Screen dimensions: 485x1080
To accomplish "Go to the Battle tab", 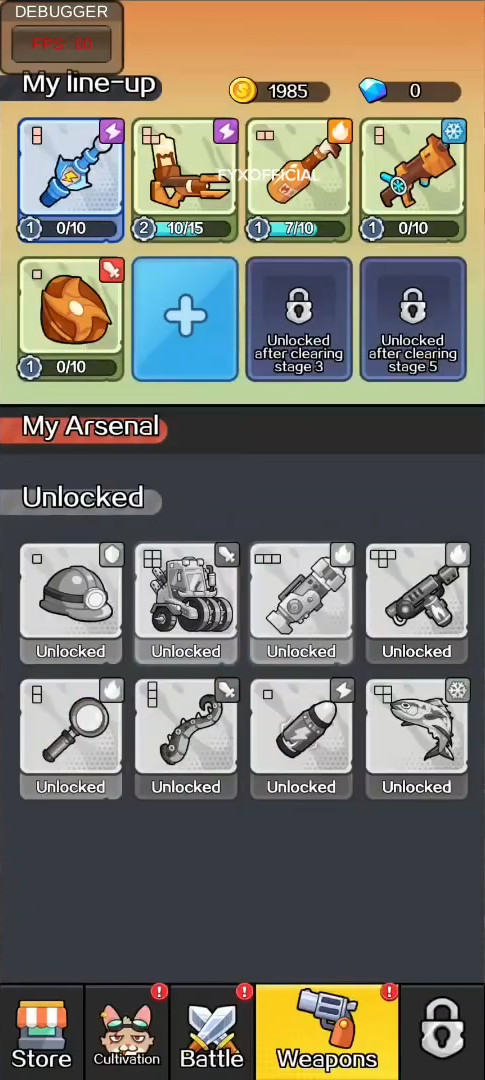I will [x=212, y=1033].
